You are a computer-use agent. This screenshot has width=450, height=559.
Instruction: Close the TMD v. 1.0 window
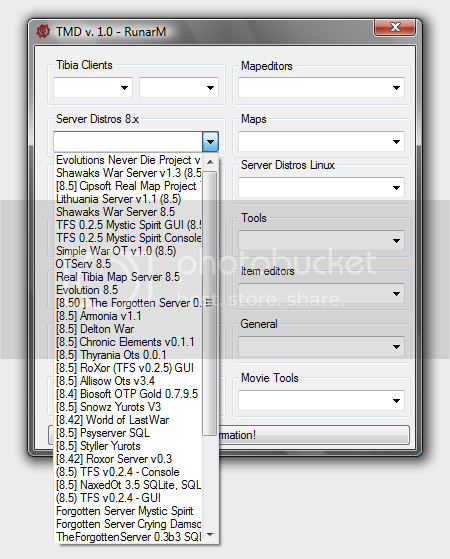[395, 27]
